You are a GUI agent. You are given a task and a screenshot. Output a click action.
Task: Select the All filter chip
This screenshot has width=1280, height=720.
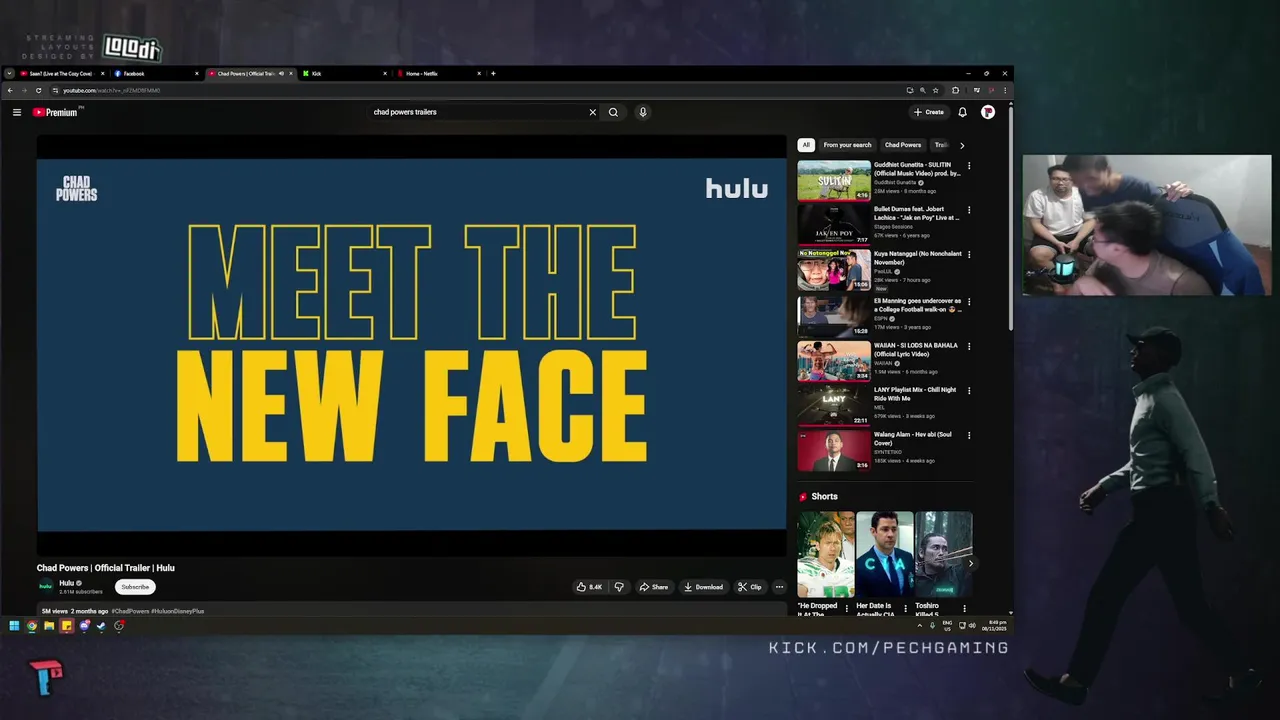pyautogui.click(x=806, y=145)
